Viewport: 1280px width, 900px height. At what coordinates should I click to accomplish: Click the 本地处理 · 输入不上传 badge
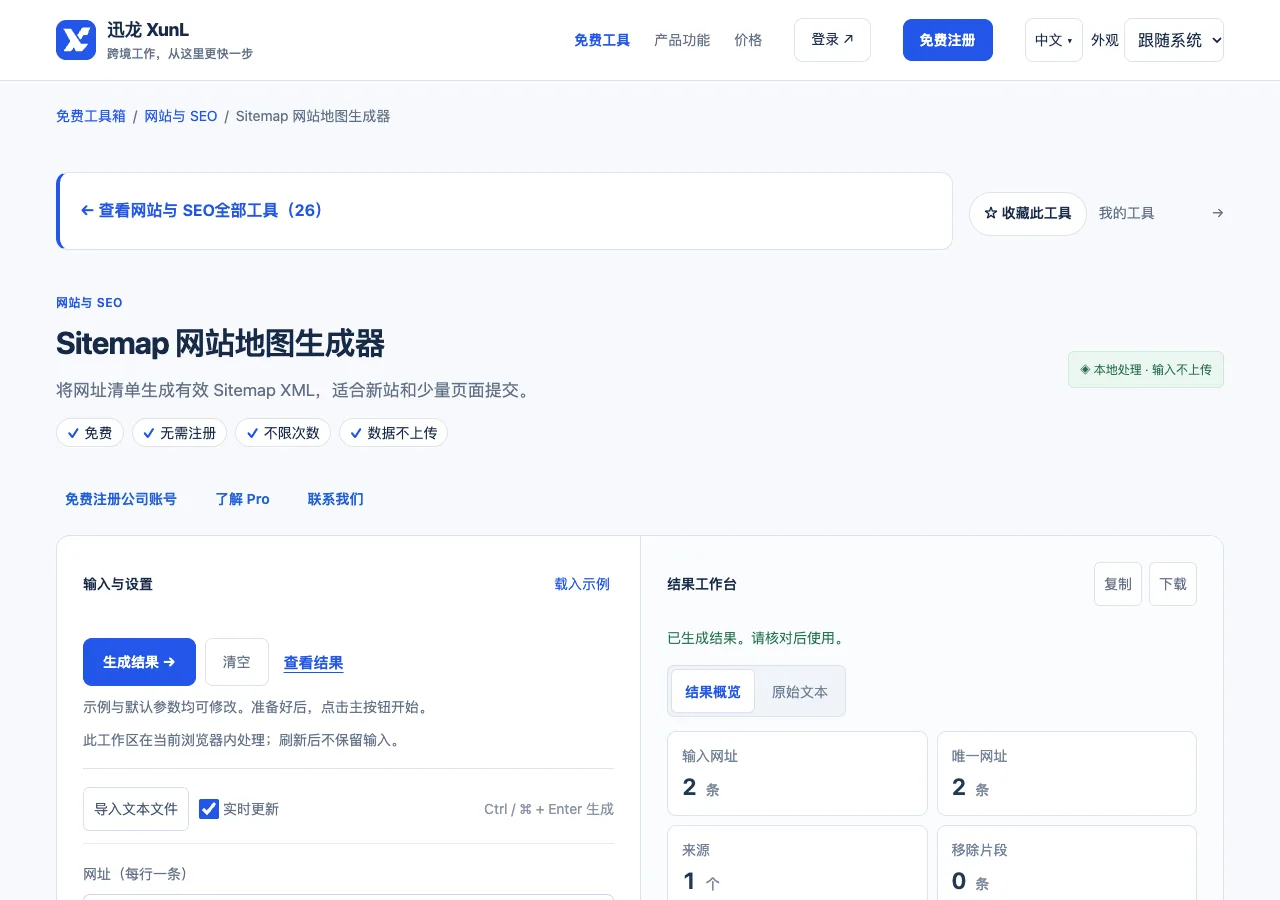coord(1146,370)
